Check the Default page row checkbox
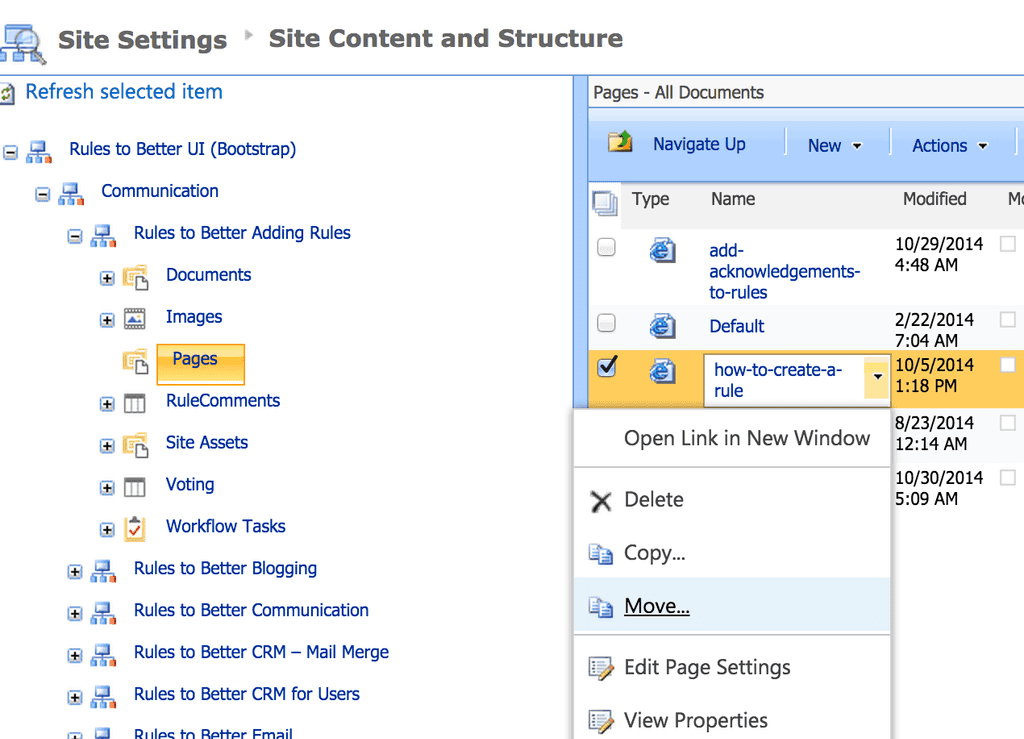 (x=606, y=323)
